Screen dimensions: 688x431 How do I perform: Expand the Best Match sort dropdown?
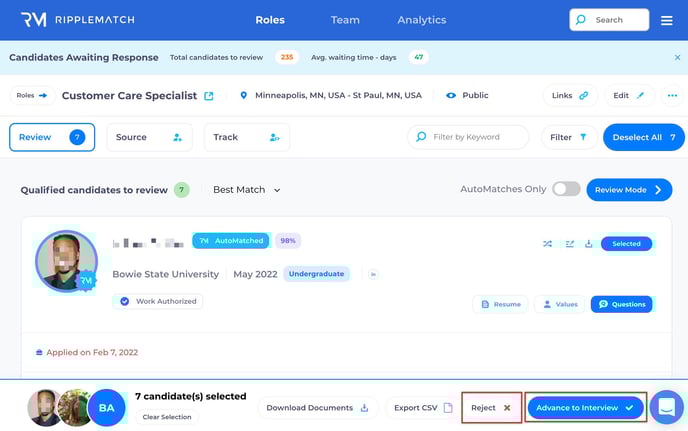pos(247,190)
